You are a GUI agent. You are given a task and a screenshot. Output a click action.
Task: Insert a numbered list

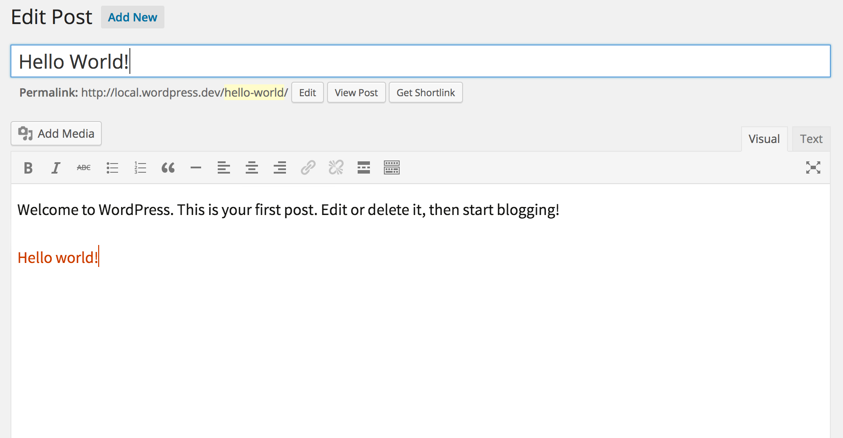140,168
